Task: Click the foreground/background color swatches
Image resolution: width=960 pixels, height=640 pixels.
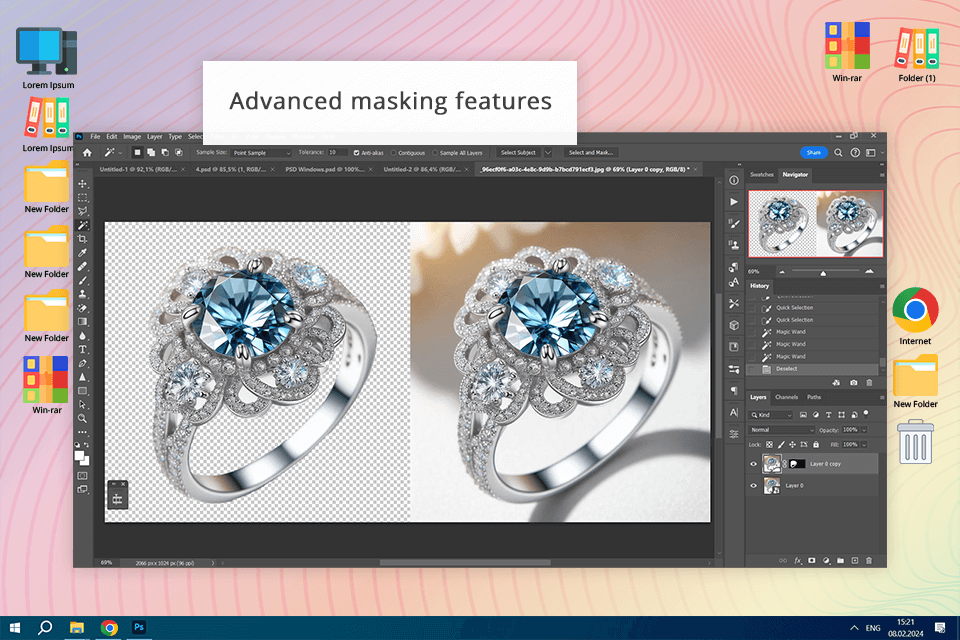Action: pyautogui.click(x=81, y=457)
